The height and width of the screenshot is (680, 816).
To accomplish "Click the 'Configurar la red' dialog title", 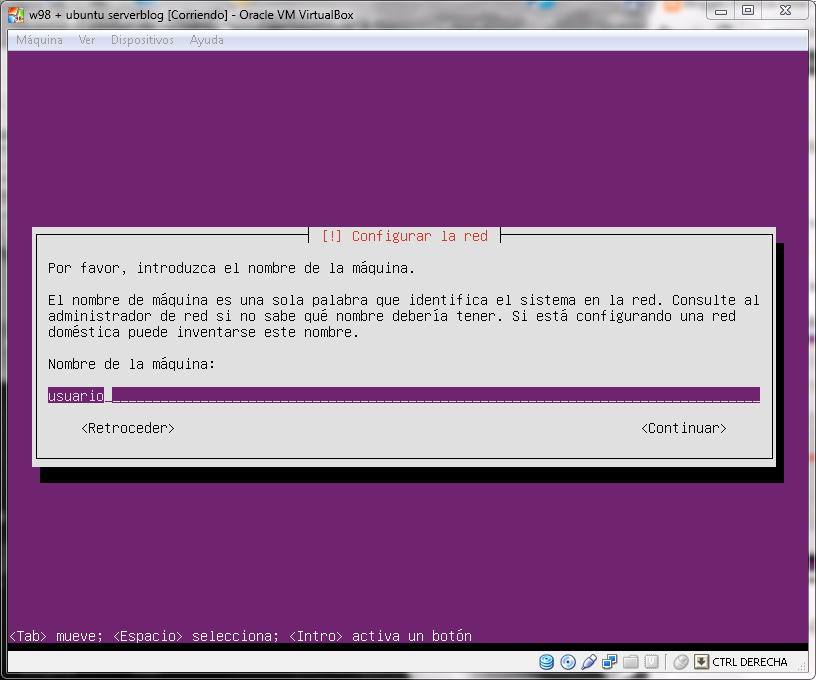I will coord(404,236).
